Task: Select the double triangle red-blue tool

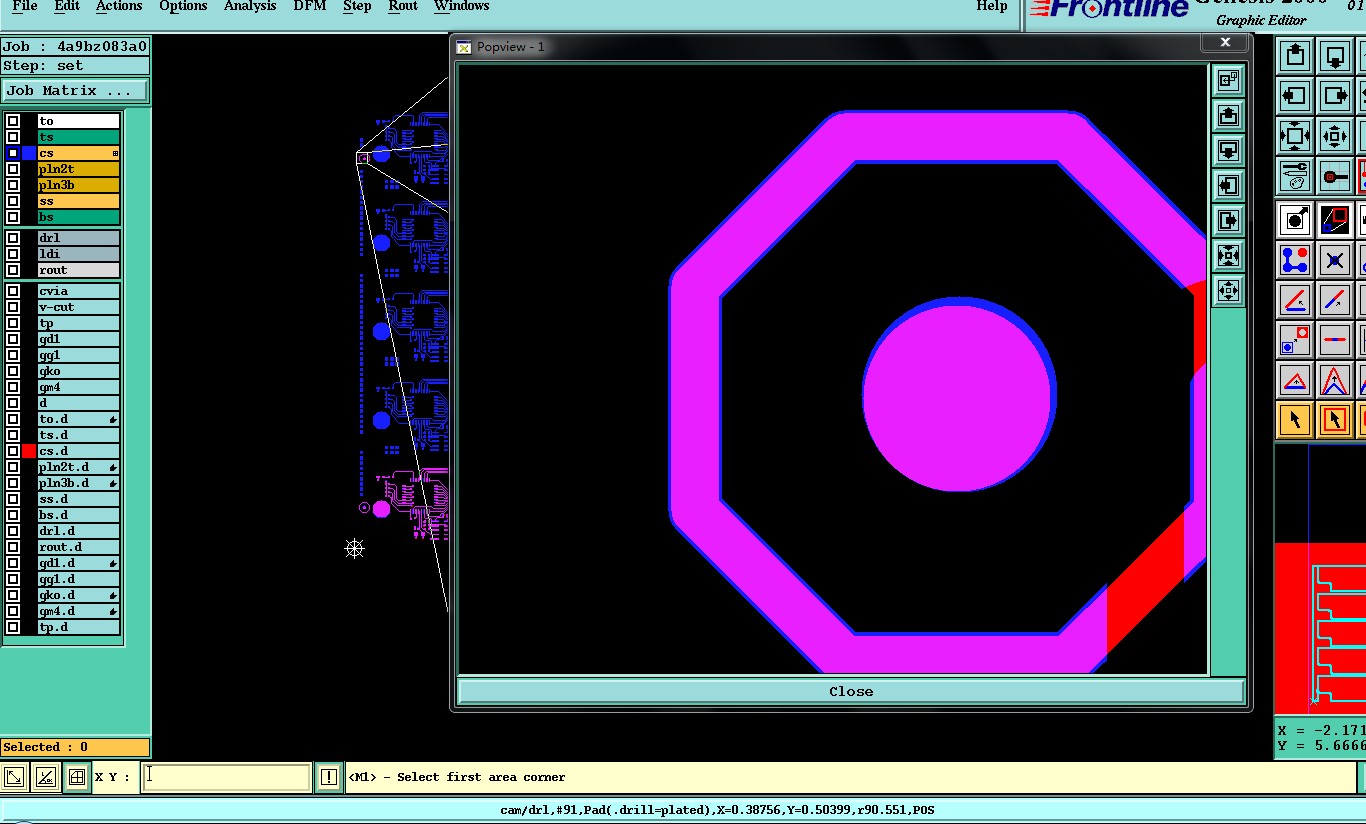Action: tap(1334, 380)
